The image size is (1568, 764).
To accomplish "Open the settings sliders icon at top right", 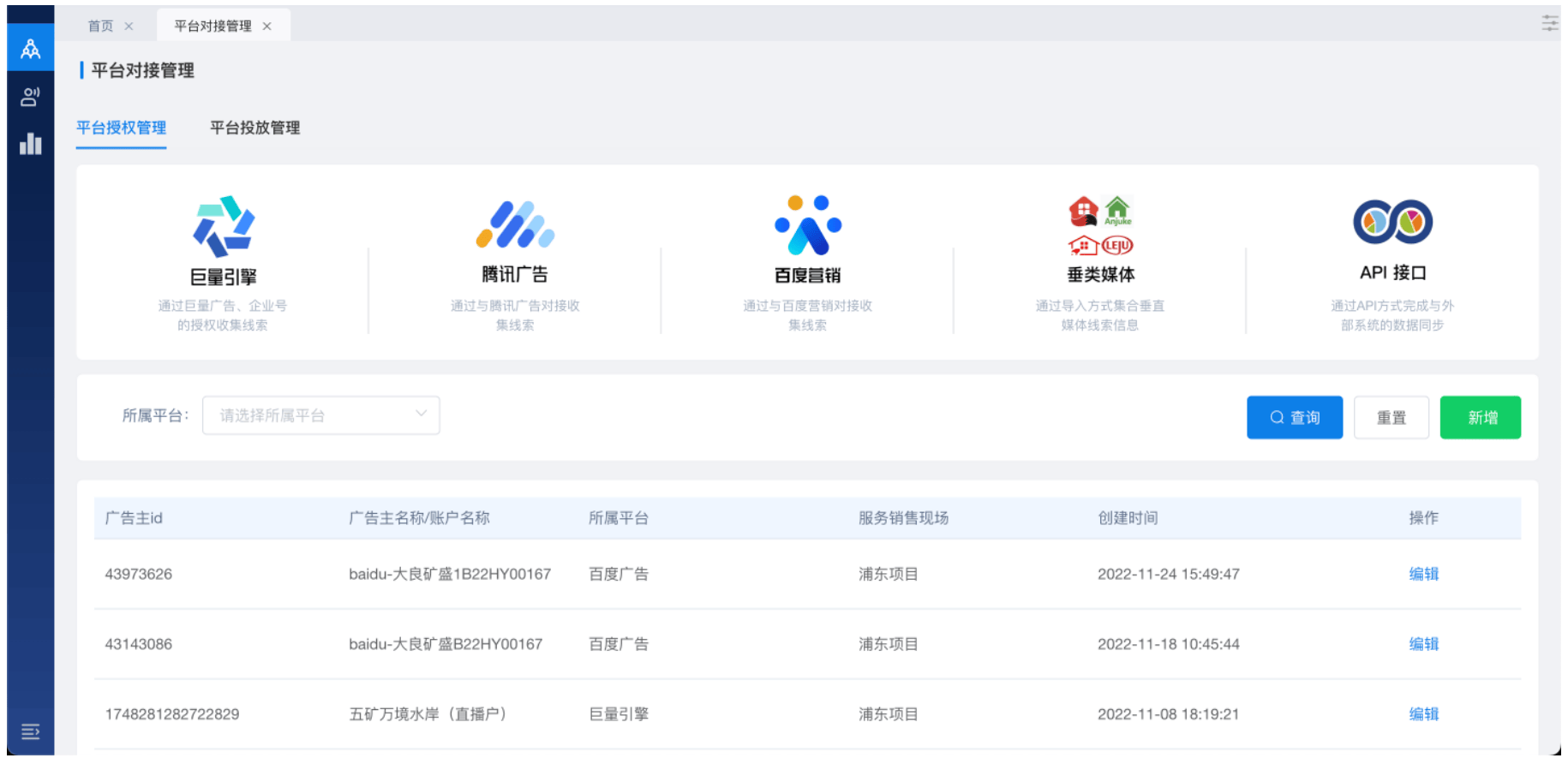I will [1549, 23].
